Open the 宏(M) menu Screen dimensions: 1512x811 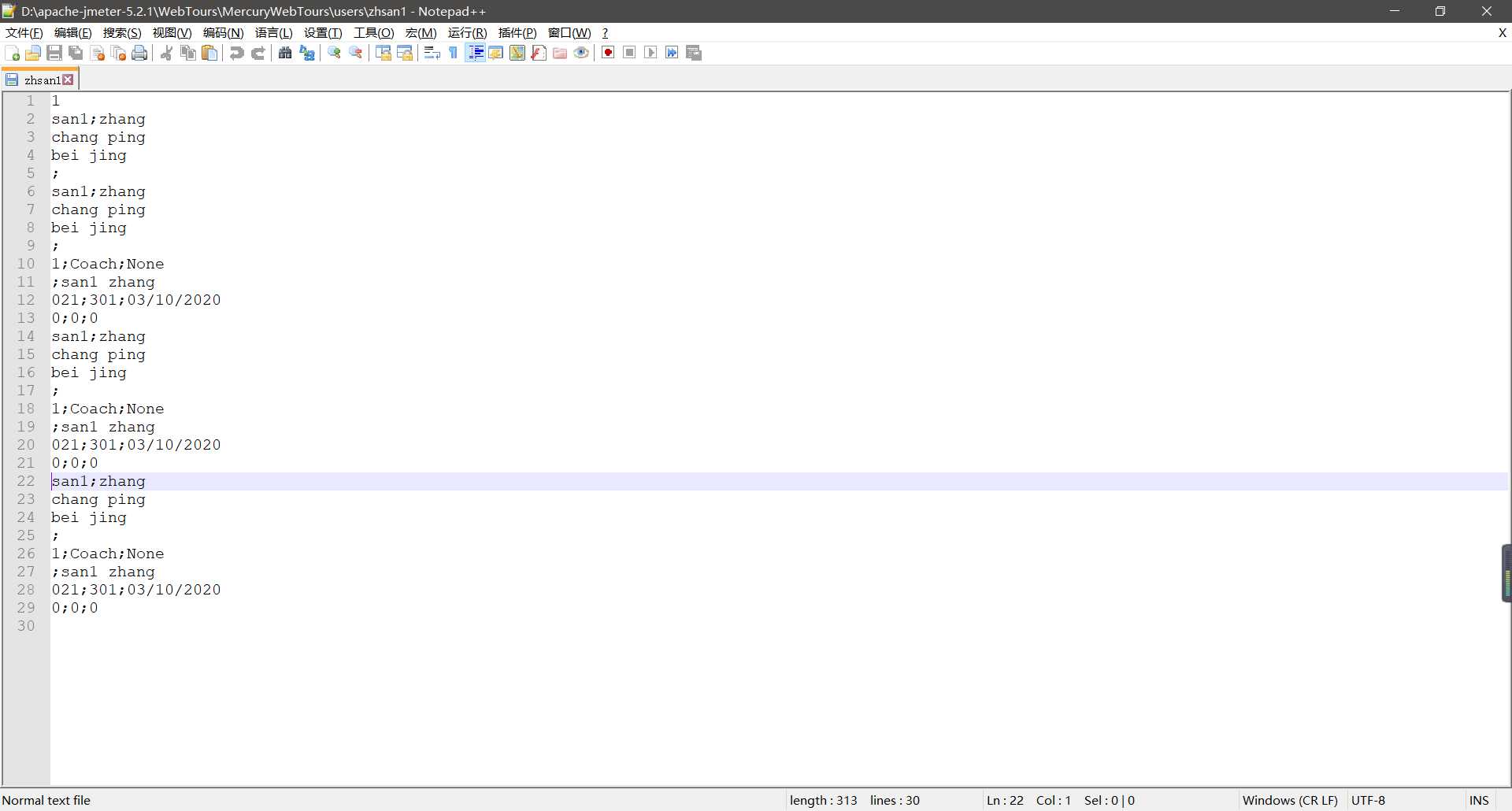(421, 33)
